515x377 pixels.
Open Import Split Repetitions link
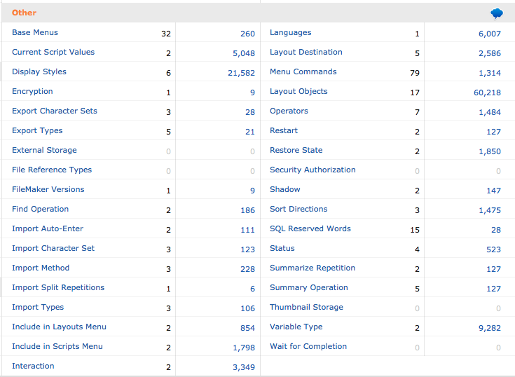(58, 287)
